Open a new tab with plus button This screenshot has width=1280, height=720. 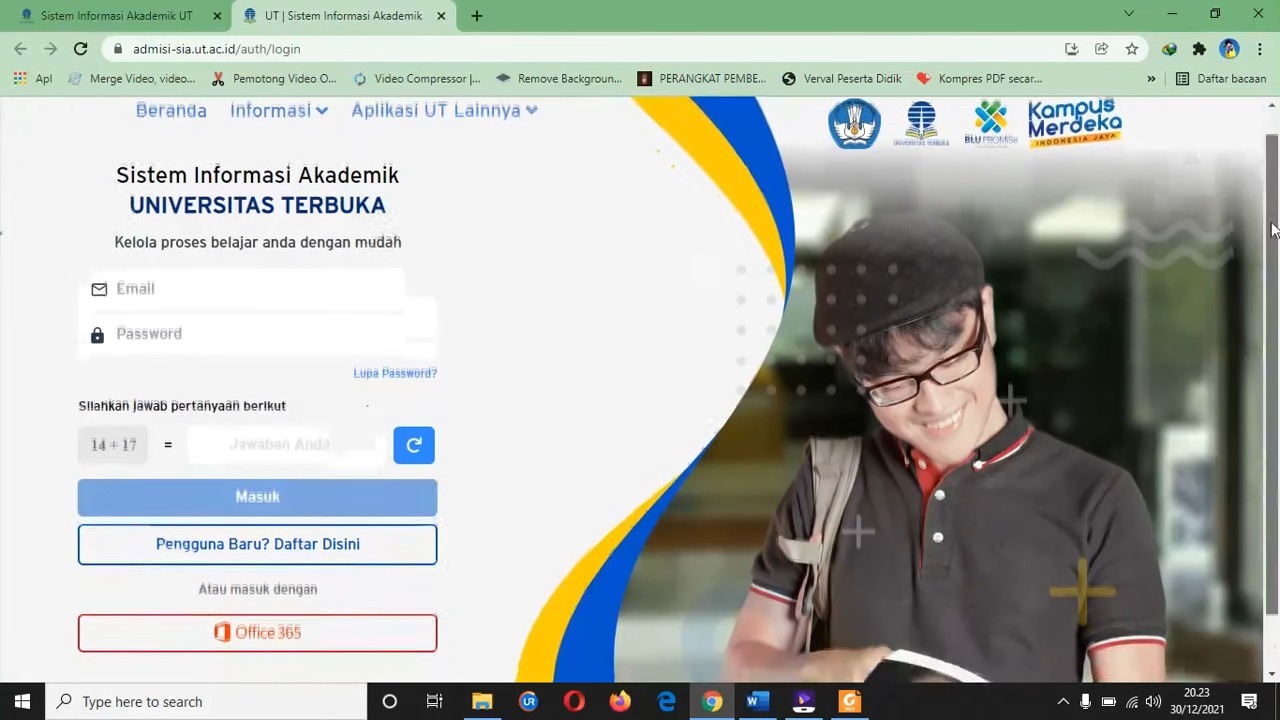coord(477,16)
